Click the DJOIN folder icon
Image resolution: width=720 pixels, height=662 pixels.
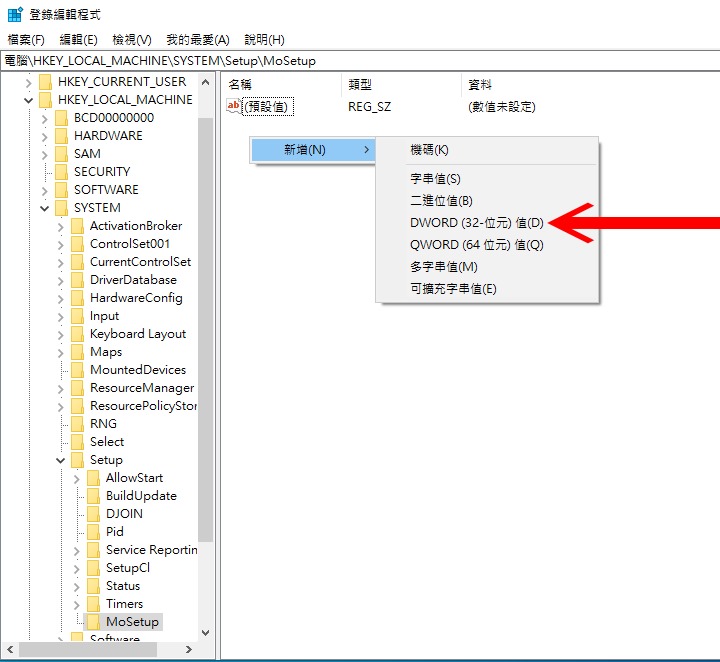(94, 514)
